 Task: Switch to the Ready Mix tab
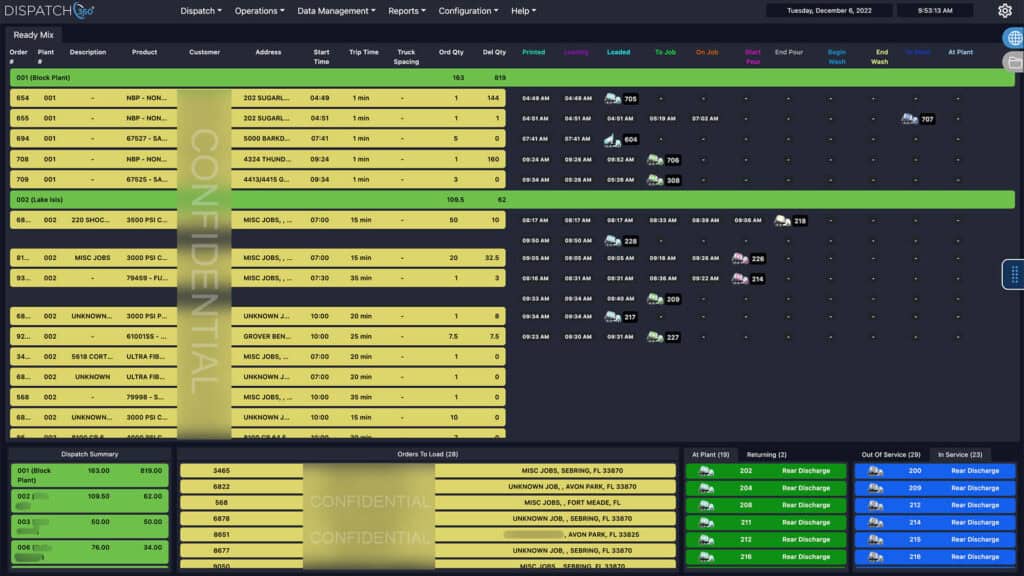34,34
